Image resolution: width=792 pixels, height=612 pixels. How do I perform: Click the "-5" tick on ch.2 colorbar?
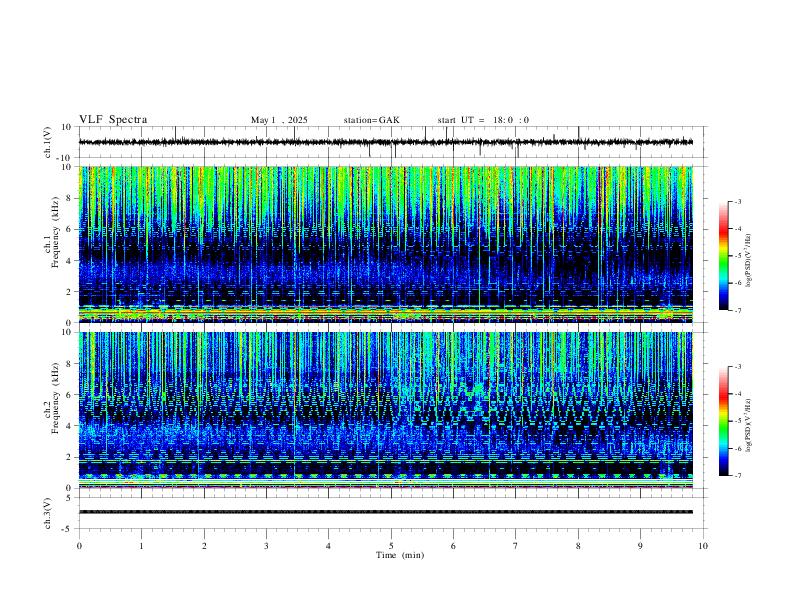tap(737, 421)
